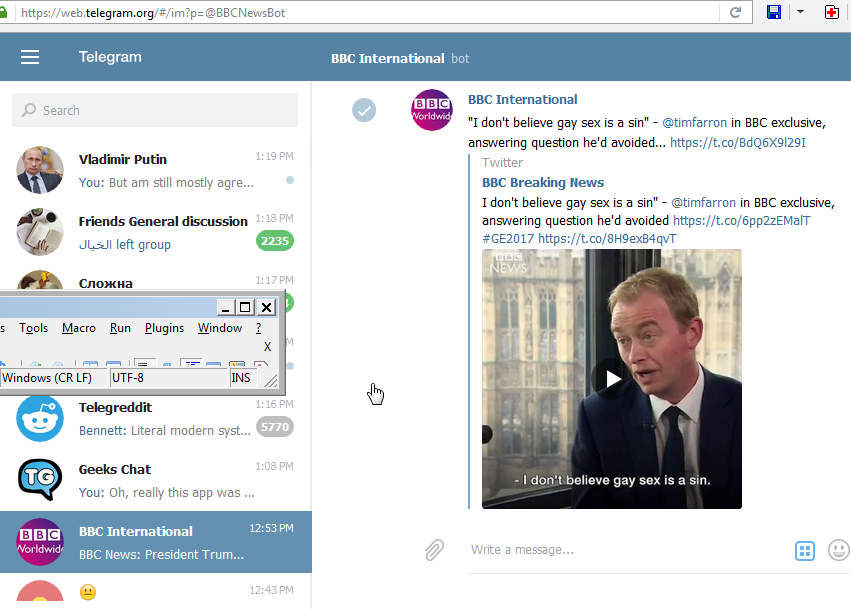Click the #GE2017 hashtag
Viewport: 851px width, 609px height.
click(508, 239)
